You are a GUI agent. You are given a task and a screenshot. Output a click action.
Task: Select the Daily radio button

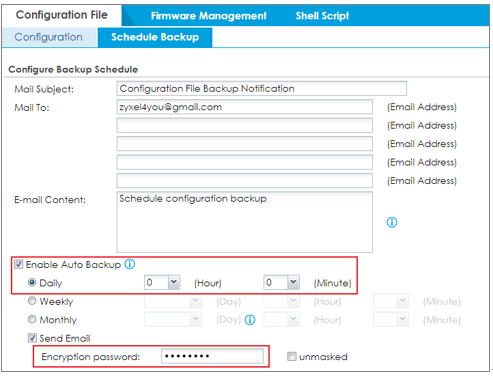pos(32,283)
